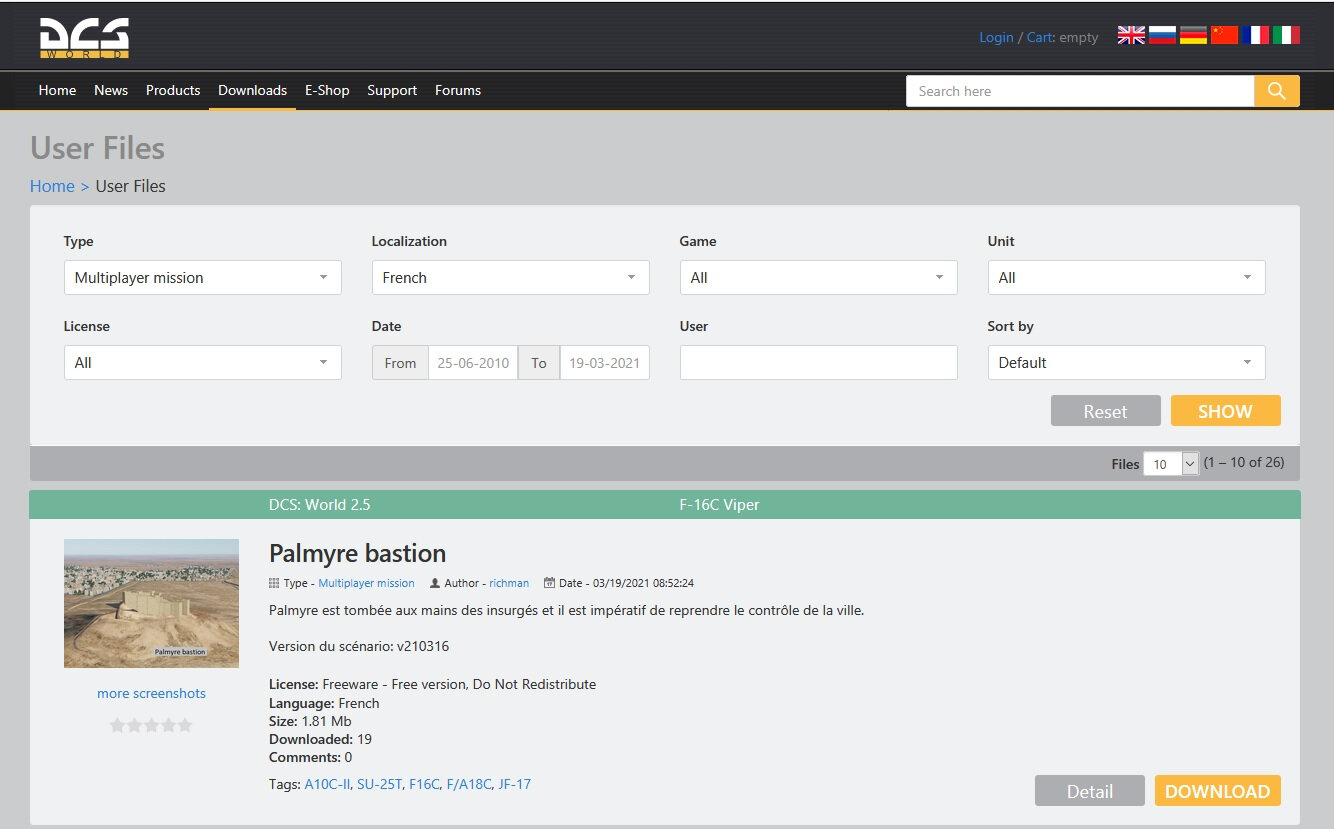Click the orange search magnifier button
This screenshot has width=1334, height=829.
tap(1277, 91)
